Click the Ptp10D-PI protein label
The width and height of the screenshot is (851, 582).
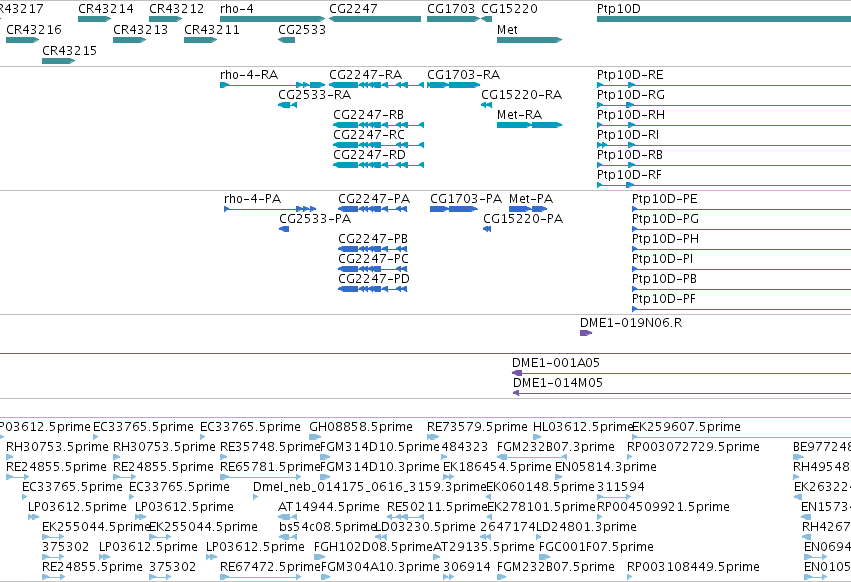(663, 259)
